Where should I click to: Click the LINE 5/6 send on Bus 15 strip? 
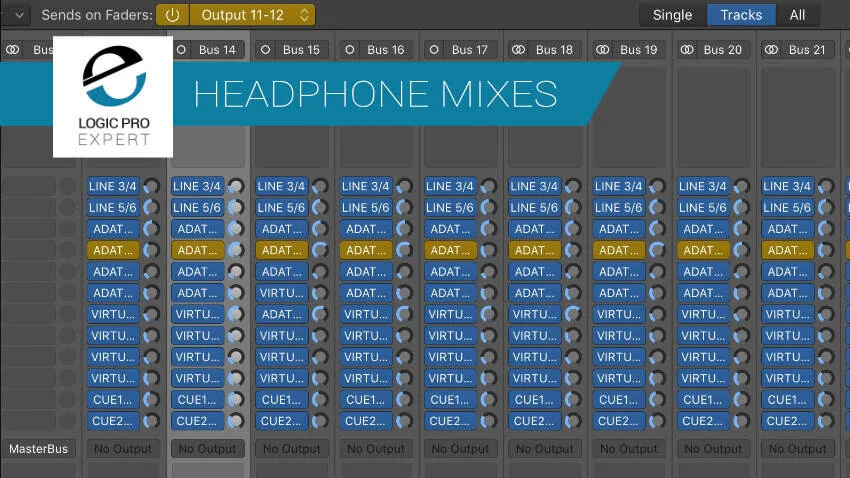pyautogui.click(x=282, y=208)
